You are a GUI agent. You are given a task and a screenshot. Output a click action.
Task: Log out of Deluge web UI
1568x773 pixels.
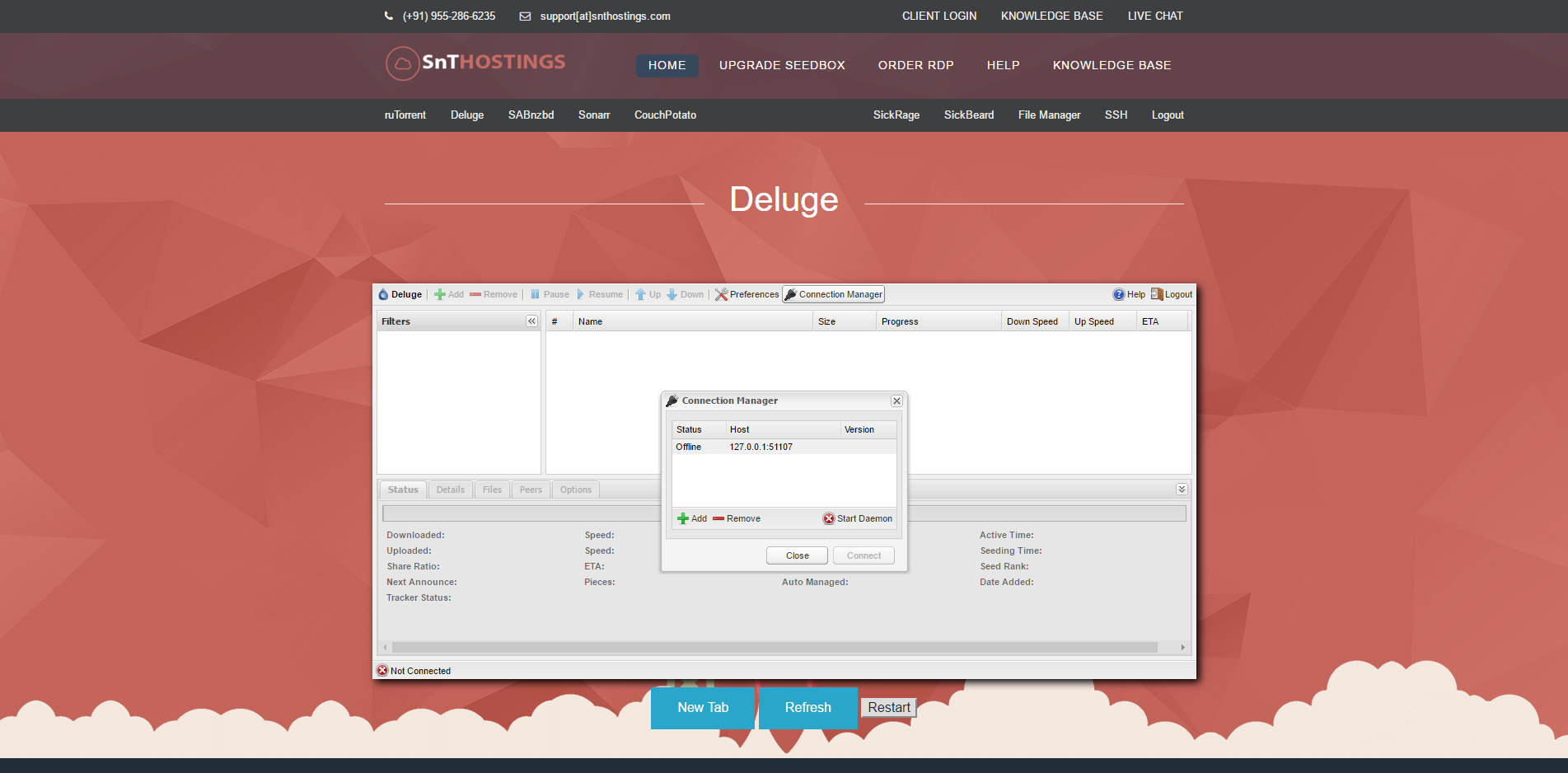(x=1172, y=294)
